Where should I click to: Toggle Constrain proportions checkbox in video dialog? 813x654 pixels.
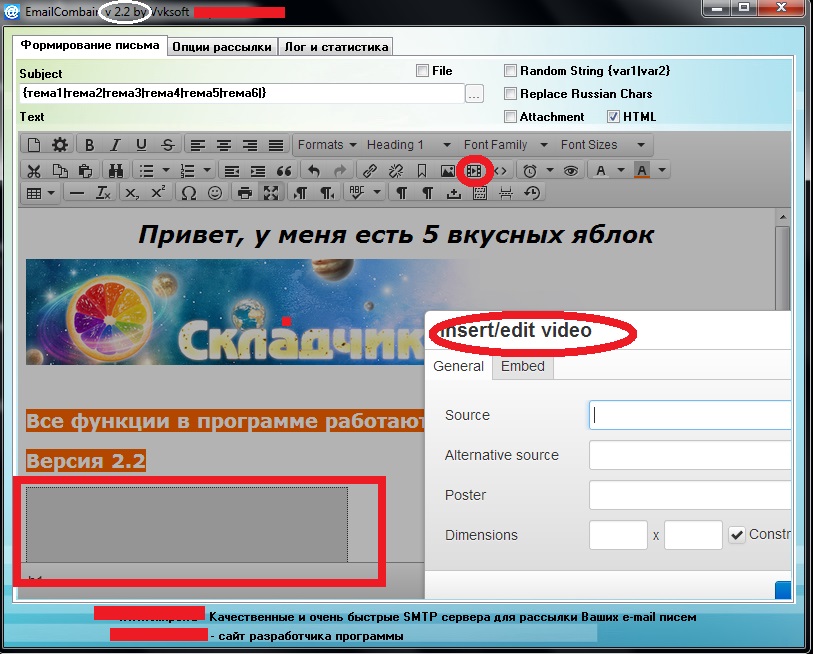737,535
